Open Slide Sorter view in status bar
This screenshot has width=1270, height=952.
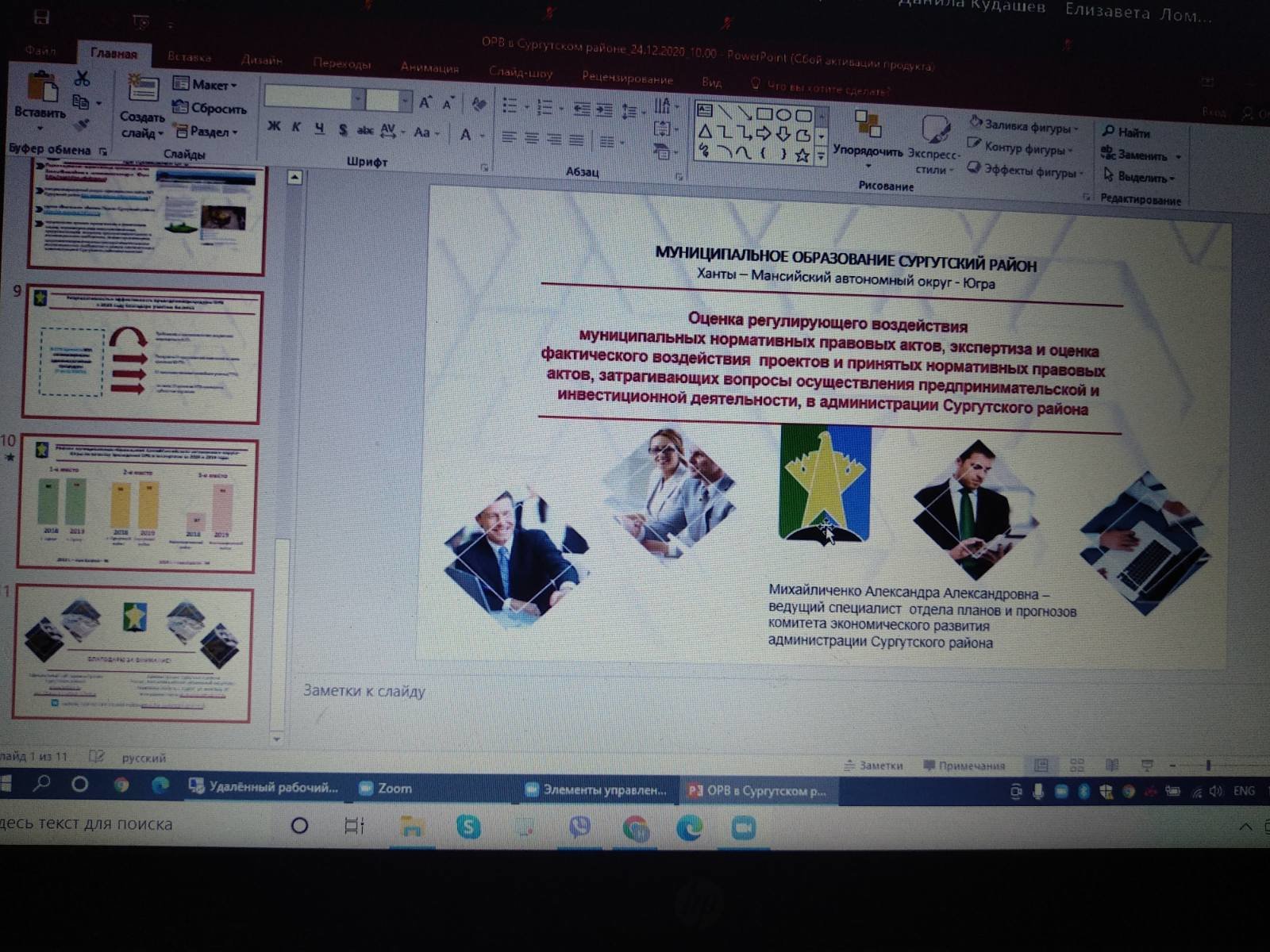(x=1076, y=766)
